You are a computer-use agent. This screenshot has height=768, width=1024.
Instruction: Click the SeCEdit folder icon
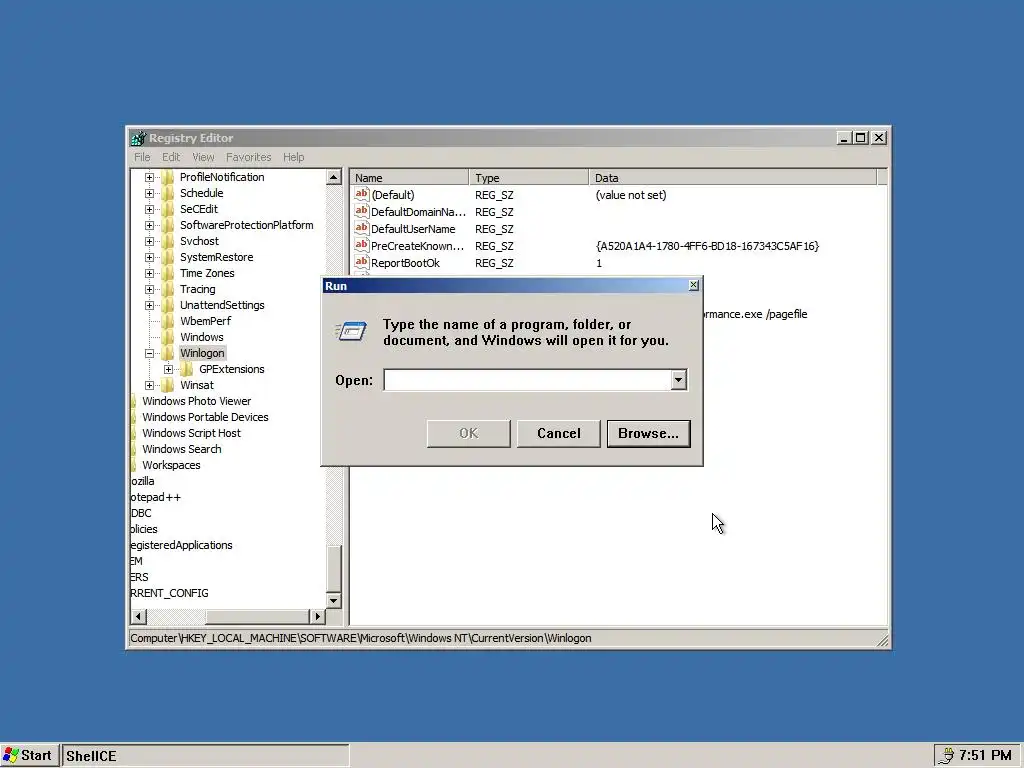(x=168, y=209)
